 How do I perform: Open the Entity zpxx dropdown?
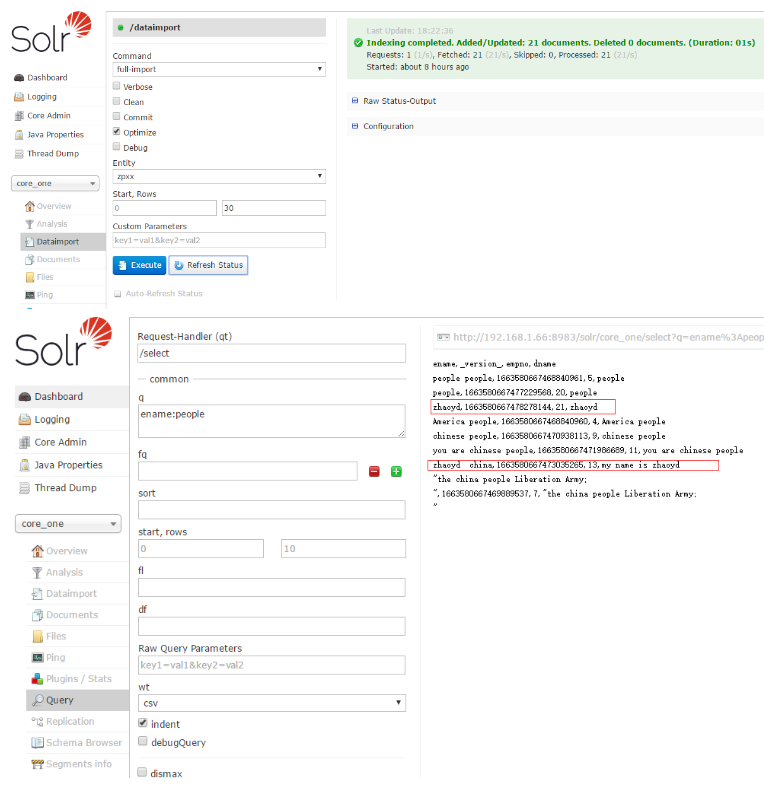tap(219, 176)
